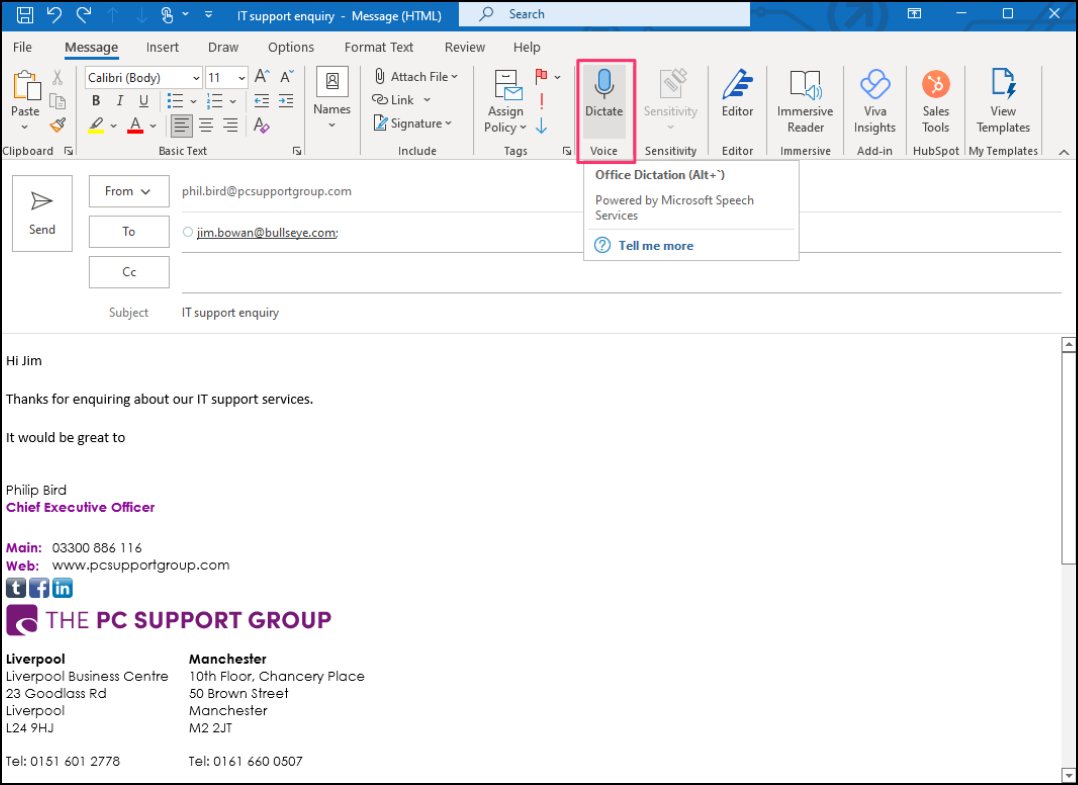Viewport: 1078px width, 785px height.
Task: Open the Signature dropdown
Action: tap(412, 124)
